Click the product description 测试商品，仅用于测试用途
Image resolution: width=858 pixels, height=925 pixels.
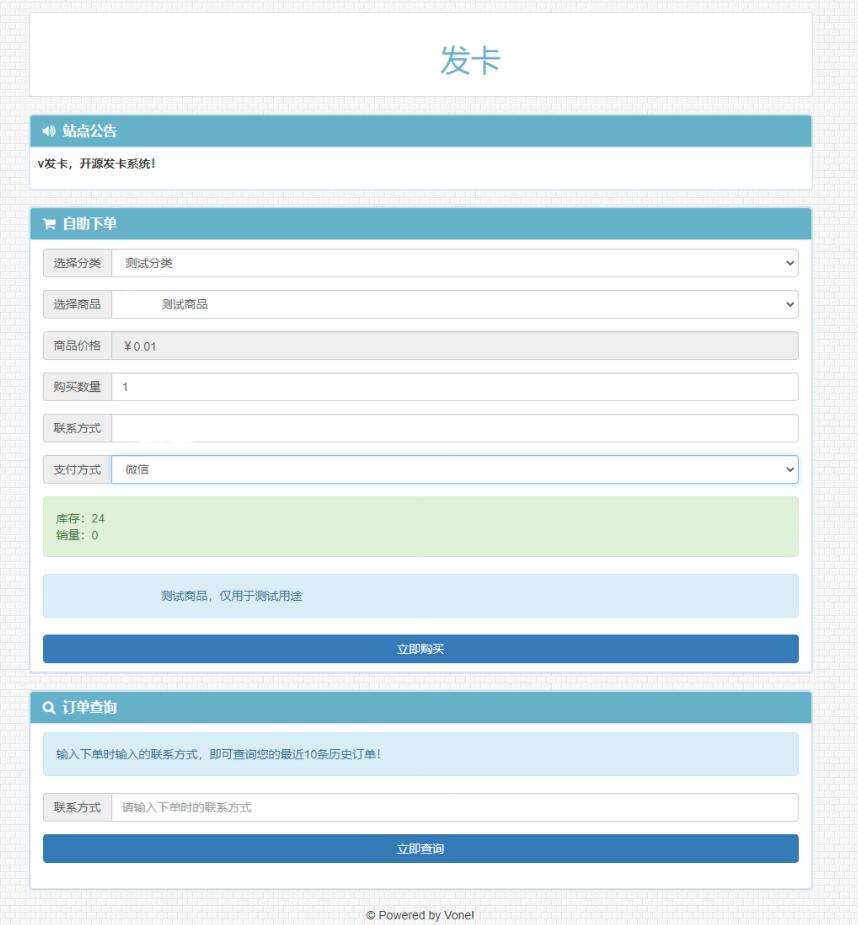pyautogui.click(x=419, y=596)
